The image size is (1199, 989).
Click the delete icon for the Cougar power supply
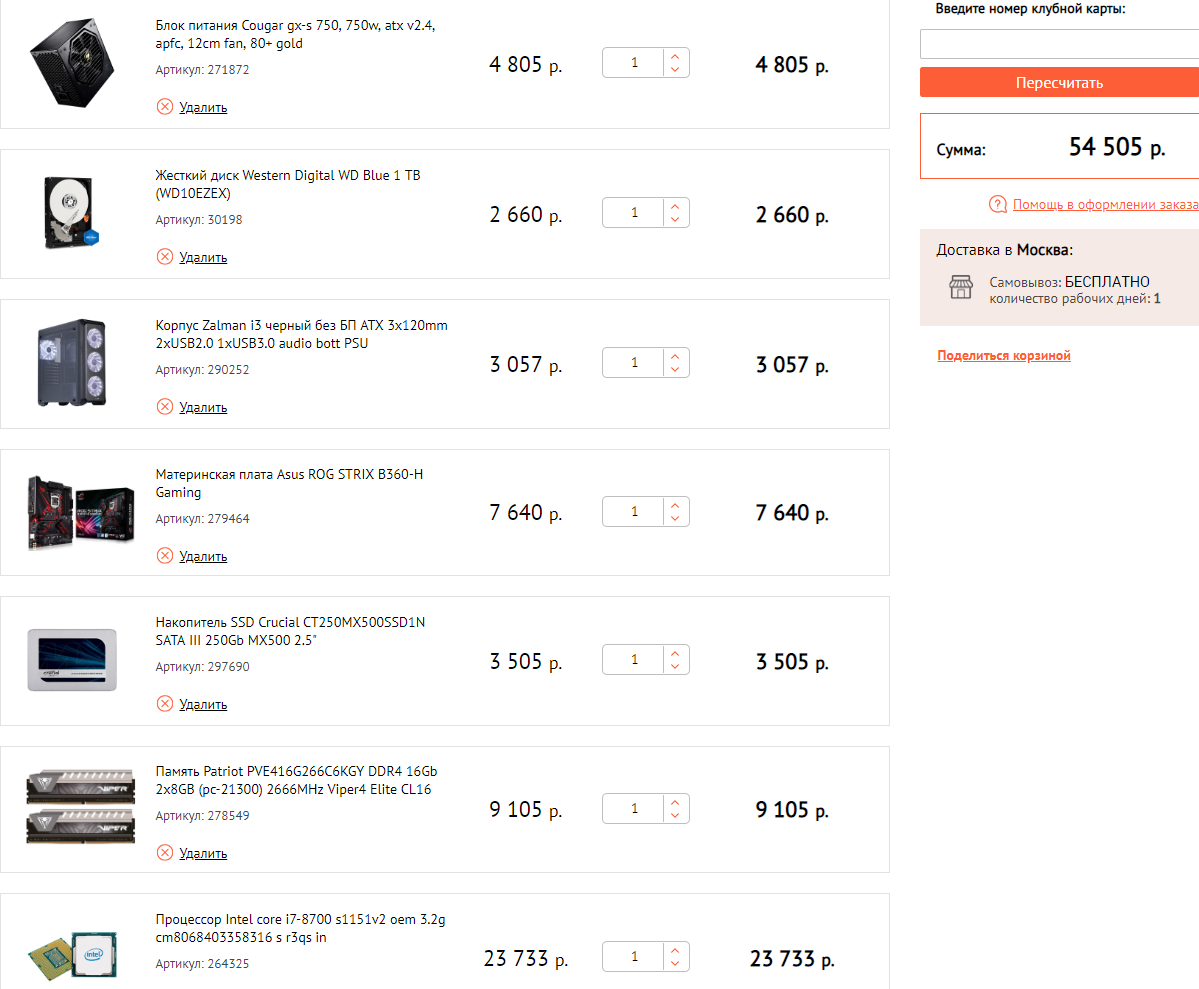(x=165, y=107)
